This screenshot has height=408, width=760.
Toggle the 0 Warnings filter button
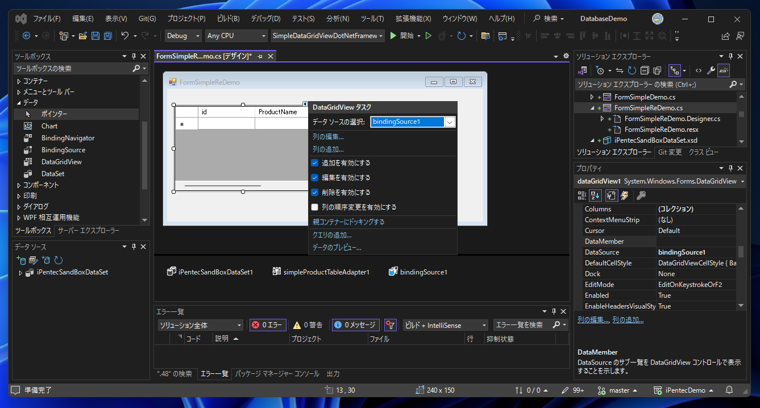tap(308, 325)
